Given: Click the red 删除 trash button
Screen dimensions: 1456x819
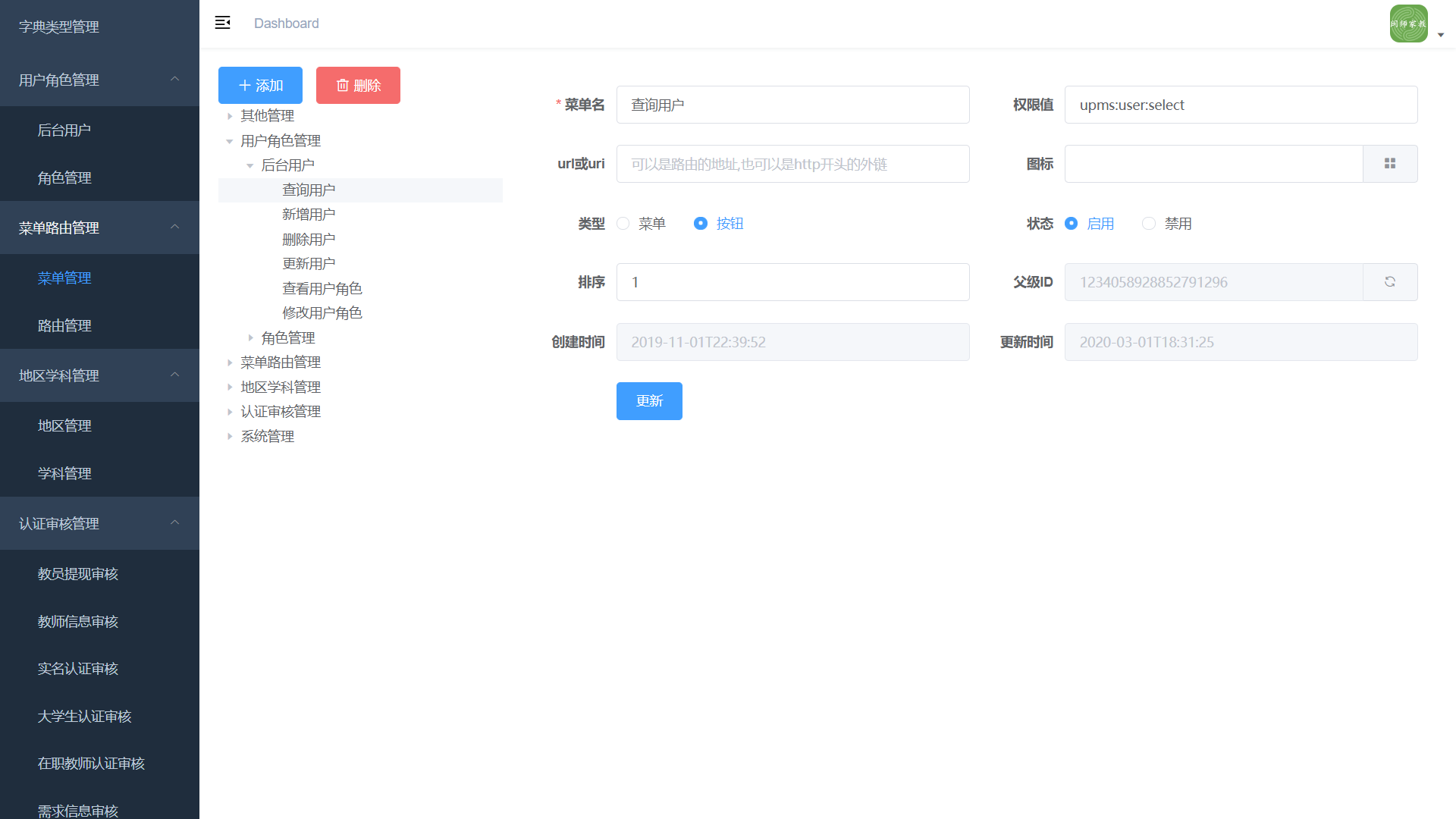Looking at the screenshot, I should pos(358,86).
